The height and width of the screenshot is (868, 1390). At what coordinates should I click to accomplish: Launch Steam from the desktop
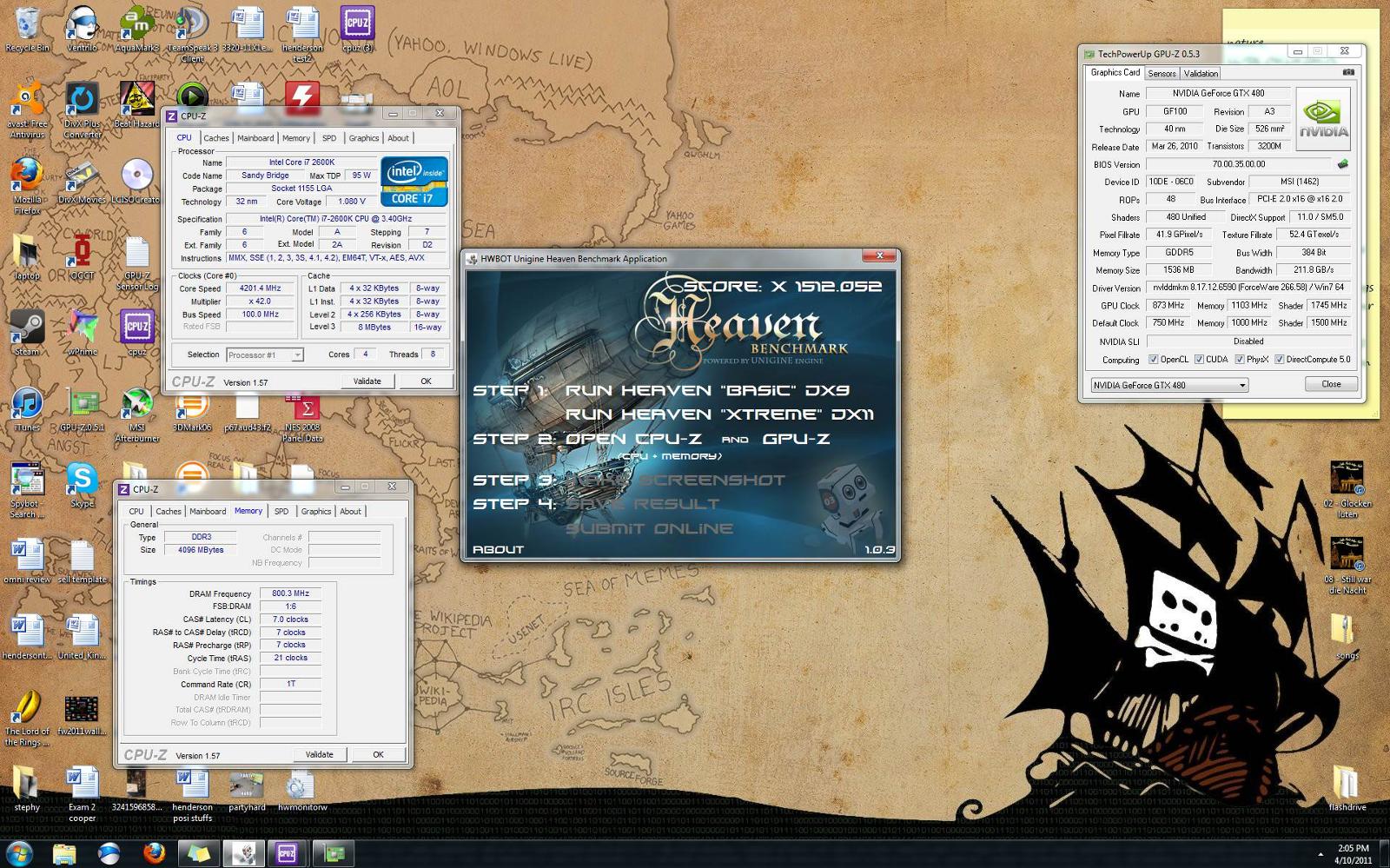click(28, 333)
